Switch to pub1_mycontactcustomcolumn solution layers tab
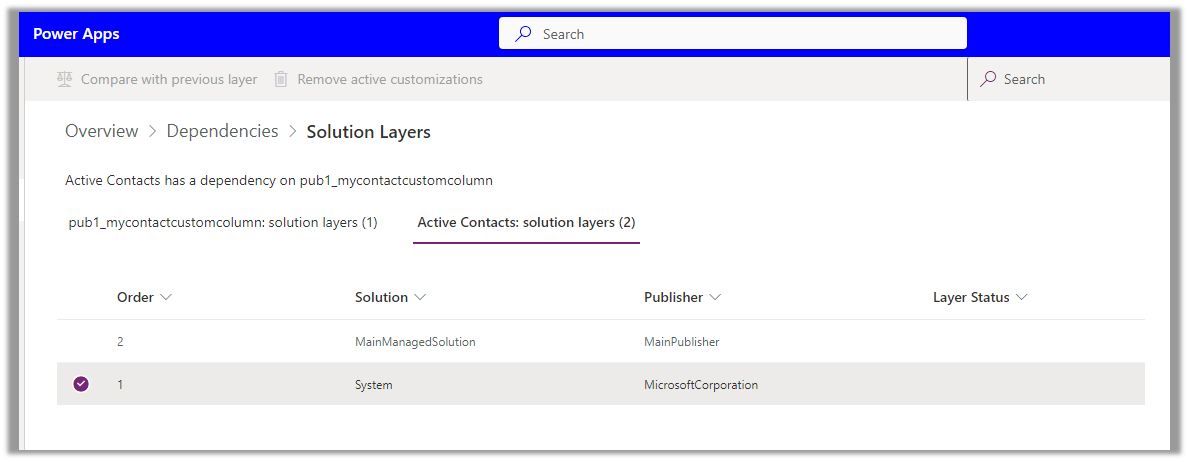This screenshot has width=1189, height=462. tap(223, 222)
